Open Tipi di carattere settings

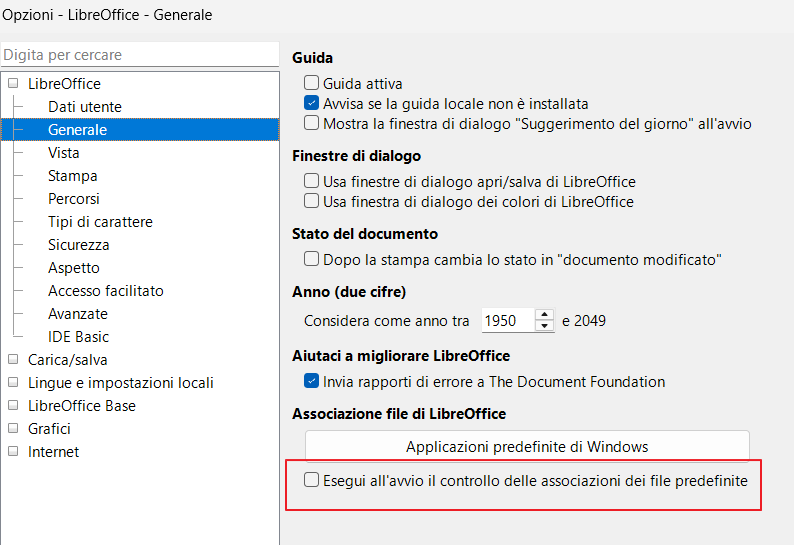100,221
